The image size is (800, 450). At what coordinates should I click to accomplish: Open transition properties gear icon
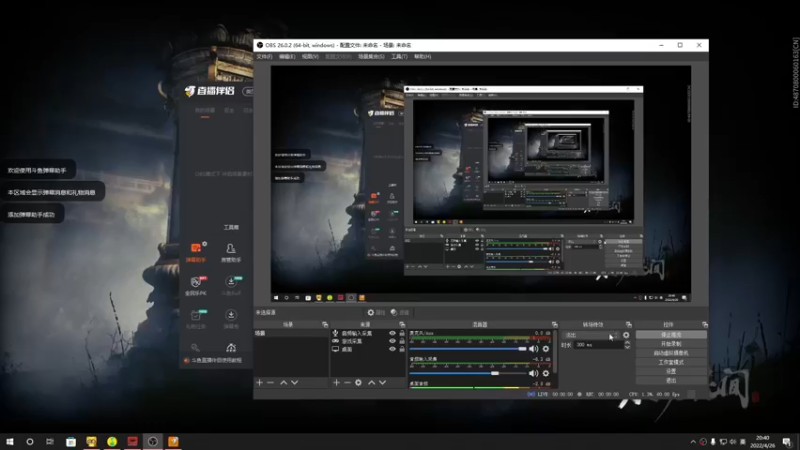point(626,335)
